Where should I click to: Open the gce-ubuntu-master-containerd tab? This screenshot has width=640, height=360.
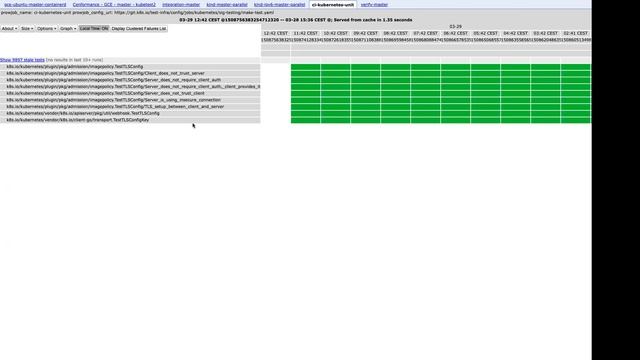35,4
